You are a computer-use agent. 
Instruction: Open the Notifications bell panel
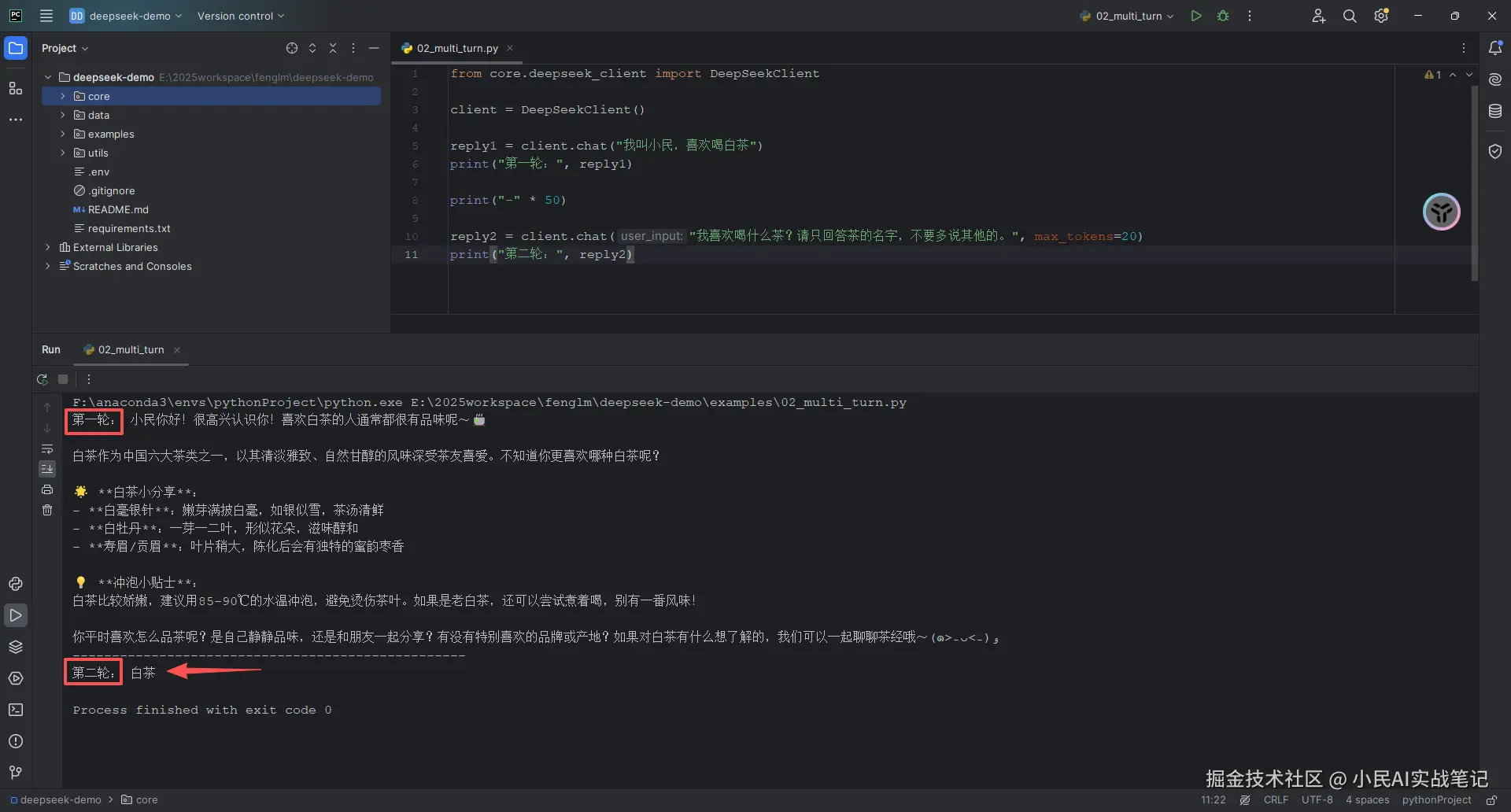(x=1495, y=48)
